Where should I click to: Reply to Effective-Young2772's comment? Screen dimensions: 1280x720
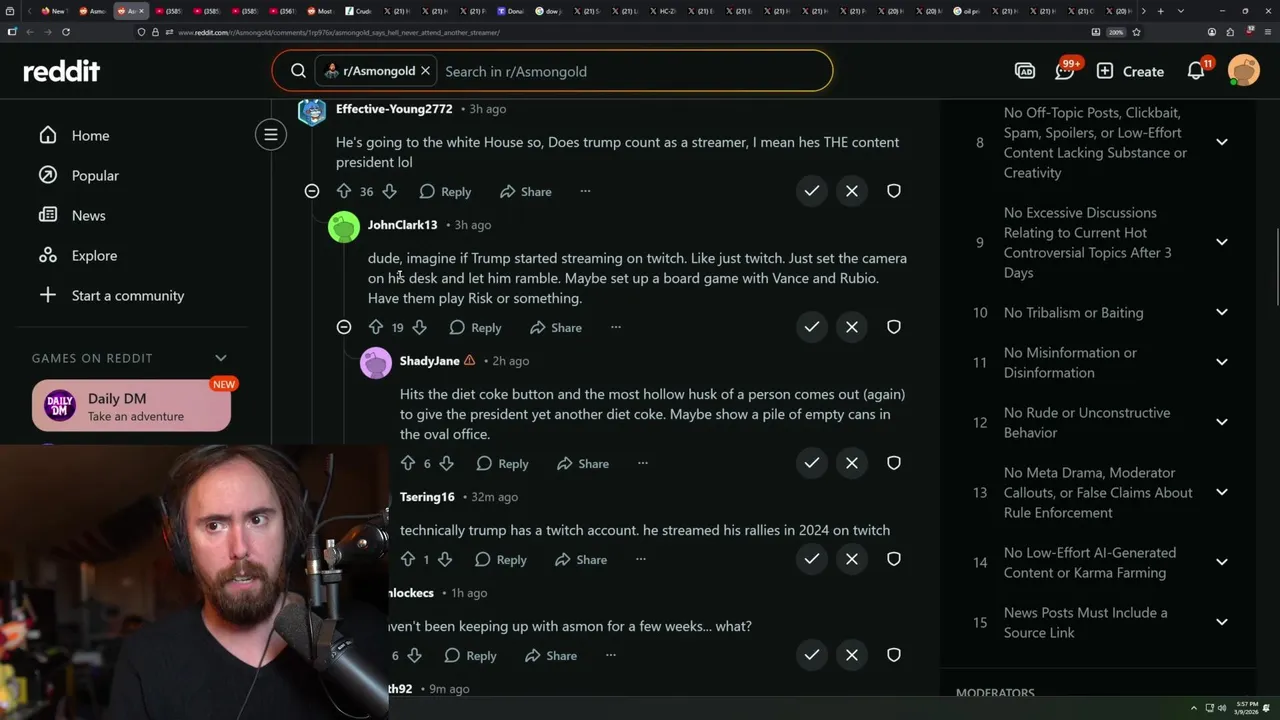click(x=445, y=191)
